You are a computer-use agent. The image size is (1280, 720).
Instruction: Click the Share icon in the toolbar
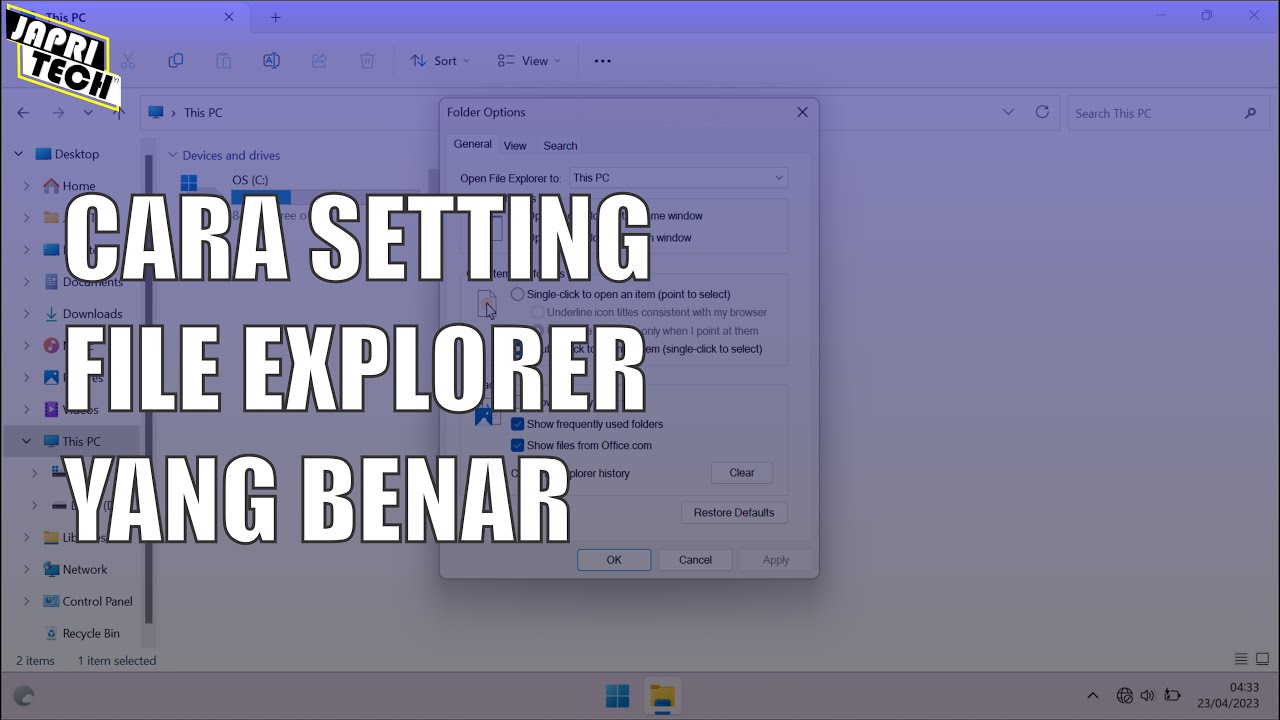click(x=319, y=61)
